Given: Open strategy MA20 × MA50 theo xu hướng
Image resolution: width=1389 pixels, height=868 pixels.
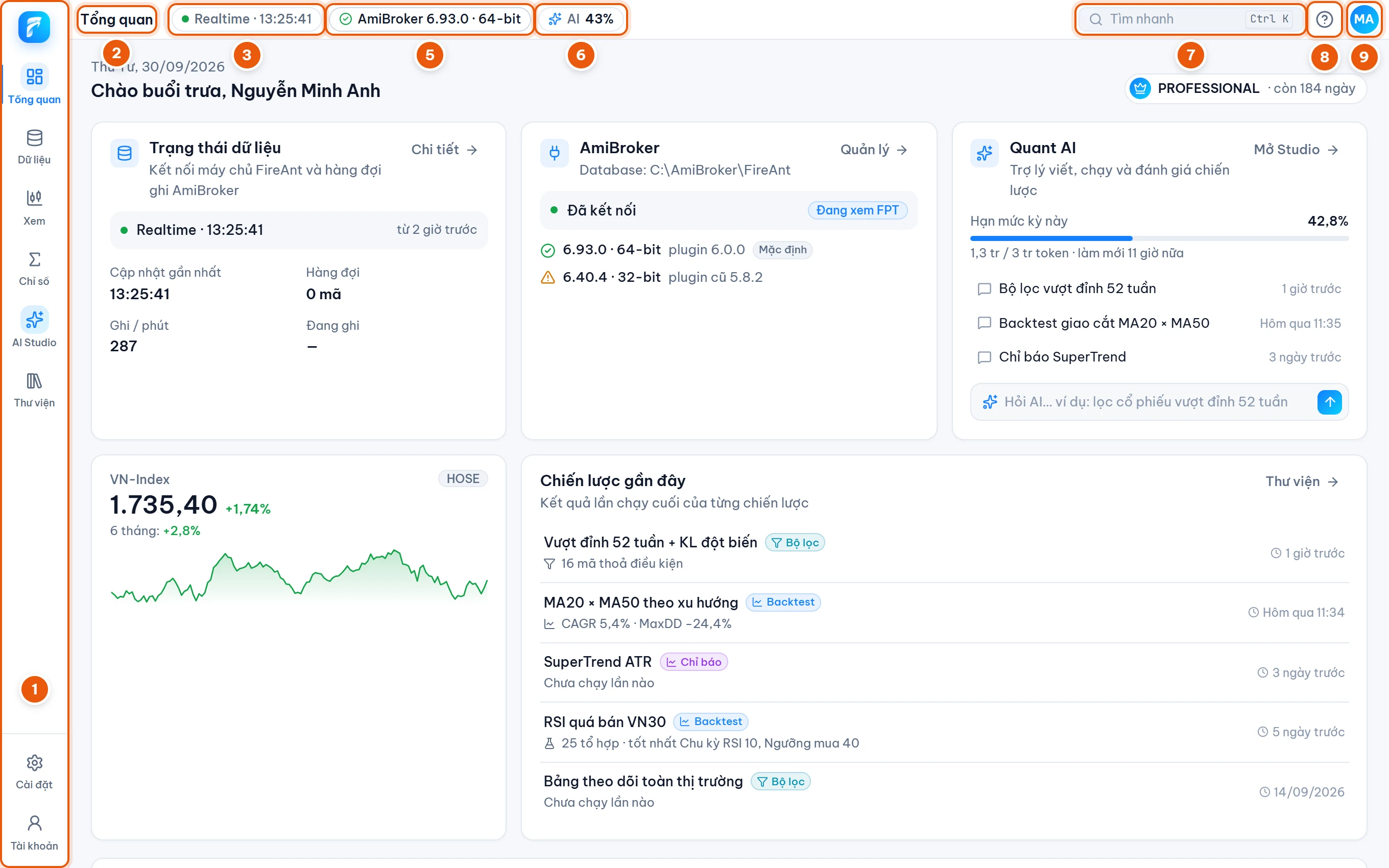Looking at the screenshot, I should [944, 613].
